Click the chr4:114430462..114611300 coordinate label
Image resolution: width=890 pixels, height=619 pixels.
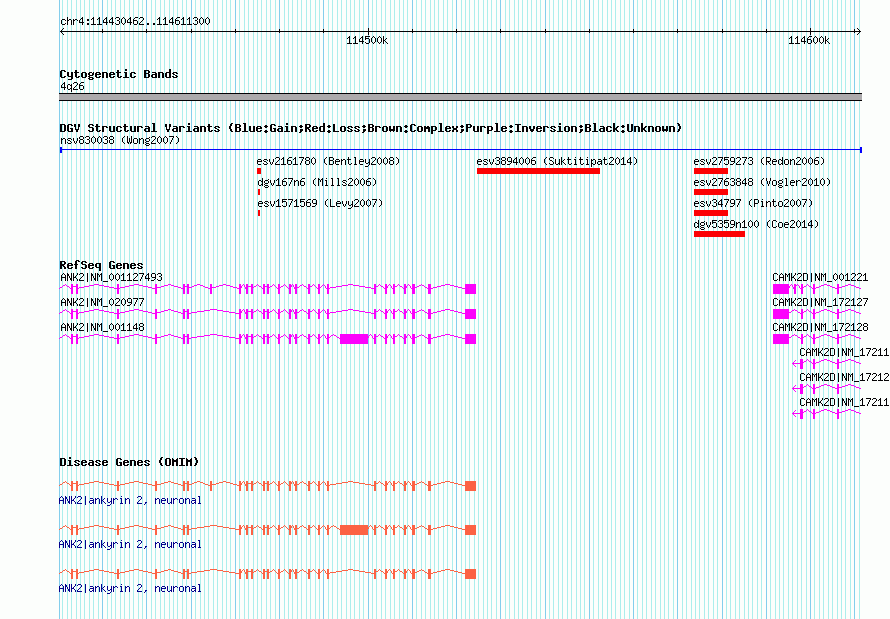coord(135,22)
